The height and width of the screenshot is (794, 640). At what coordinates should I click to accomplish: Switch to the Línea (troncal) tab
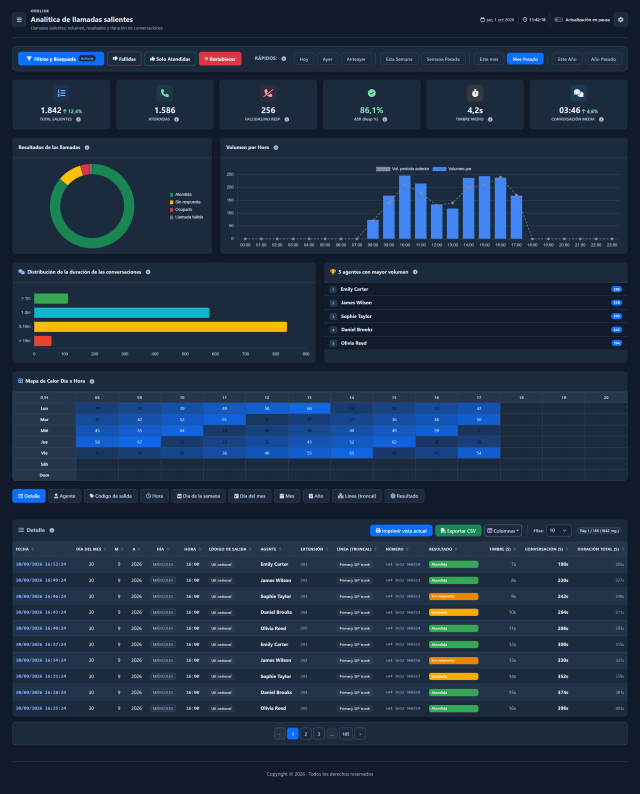[357, 496]
